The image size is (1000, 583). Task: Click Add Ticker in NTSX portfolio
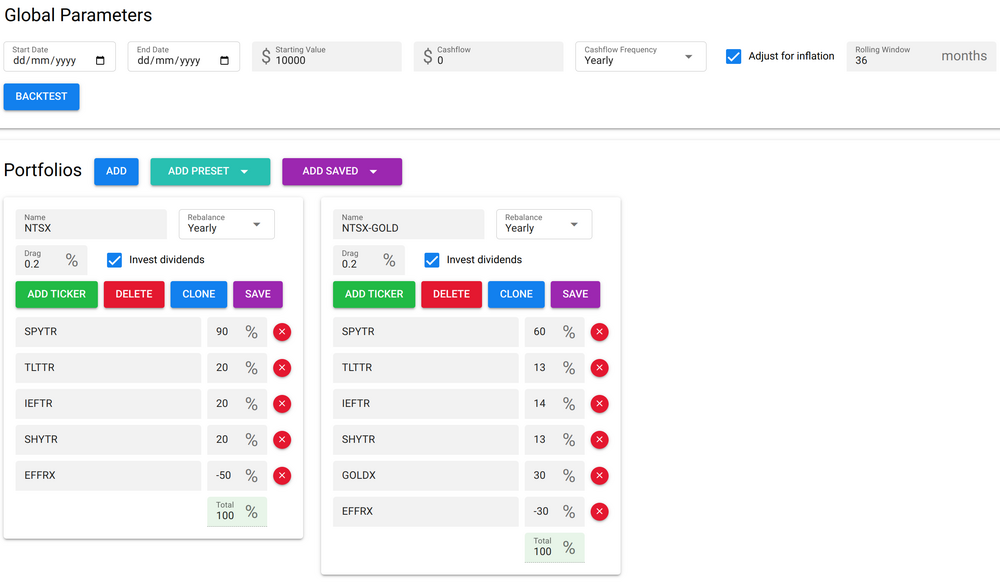point(57,294)
